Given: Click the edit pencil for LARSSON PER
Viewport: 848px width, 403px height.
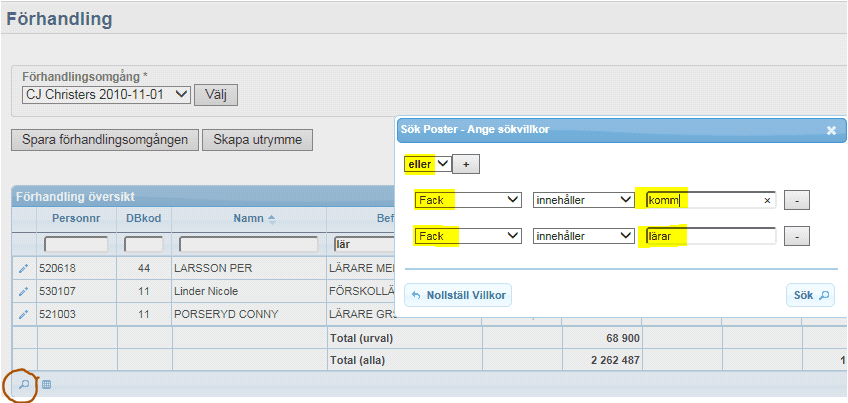Looking at the screenshot, I should (x=24, y=268).
